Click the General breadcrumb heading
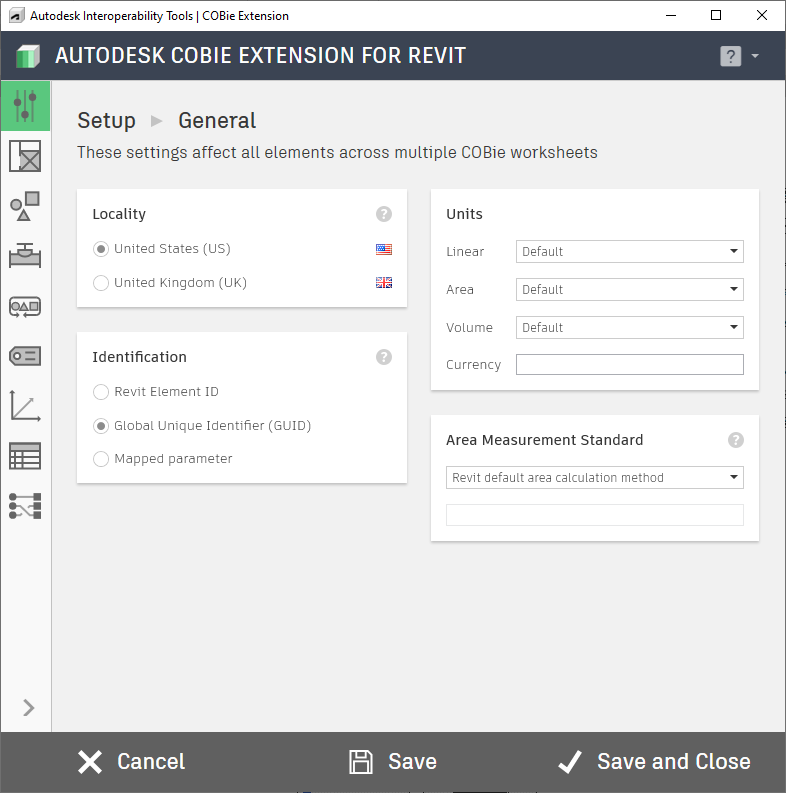The image size is (786, 793). [x=217, y=120]
